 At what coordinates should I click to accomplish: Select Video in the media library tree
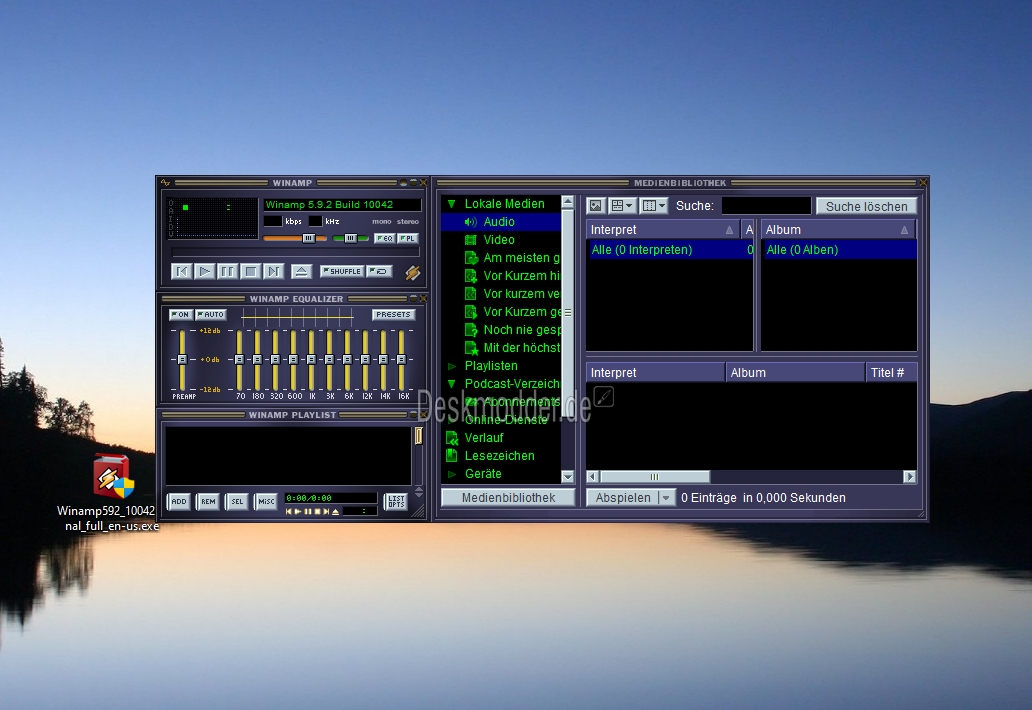pos(499,240)
